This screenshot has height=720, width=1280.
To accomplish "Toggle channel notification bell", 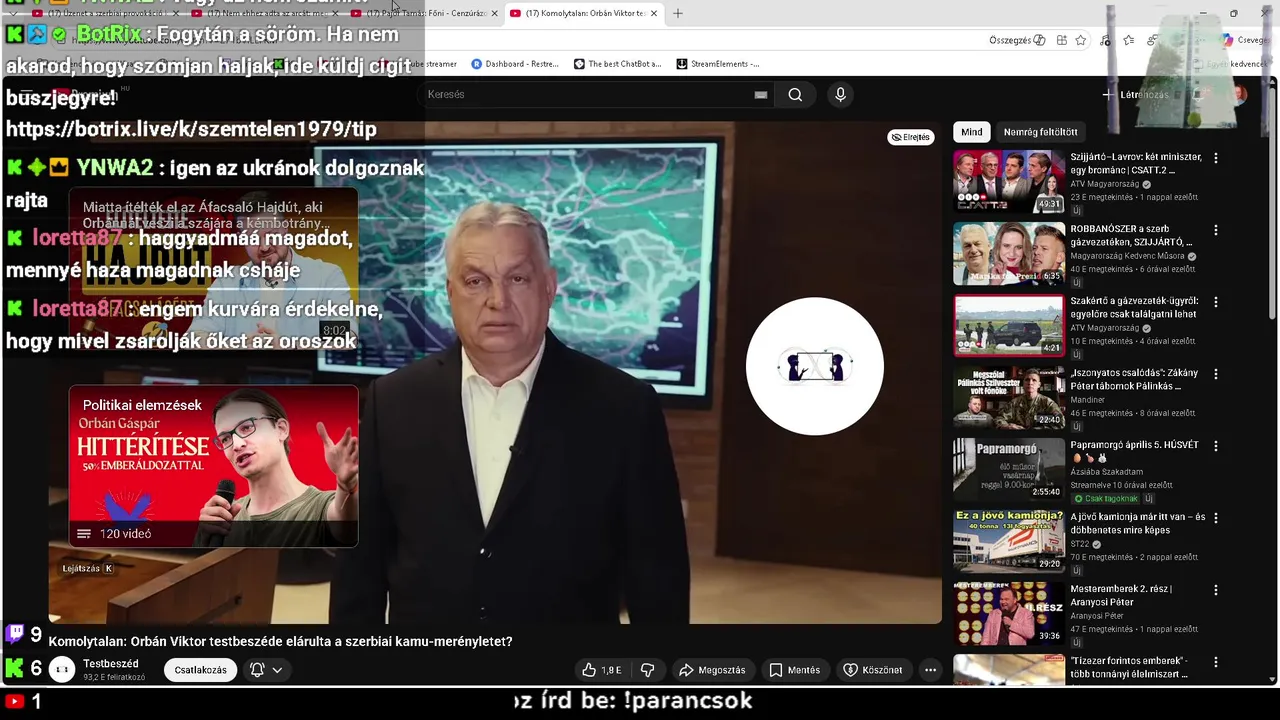I will 257,670.
